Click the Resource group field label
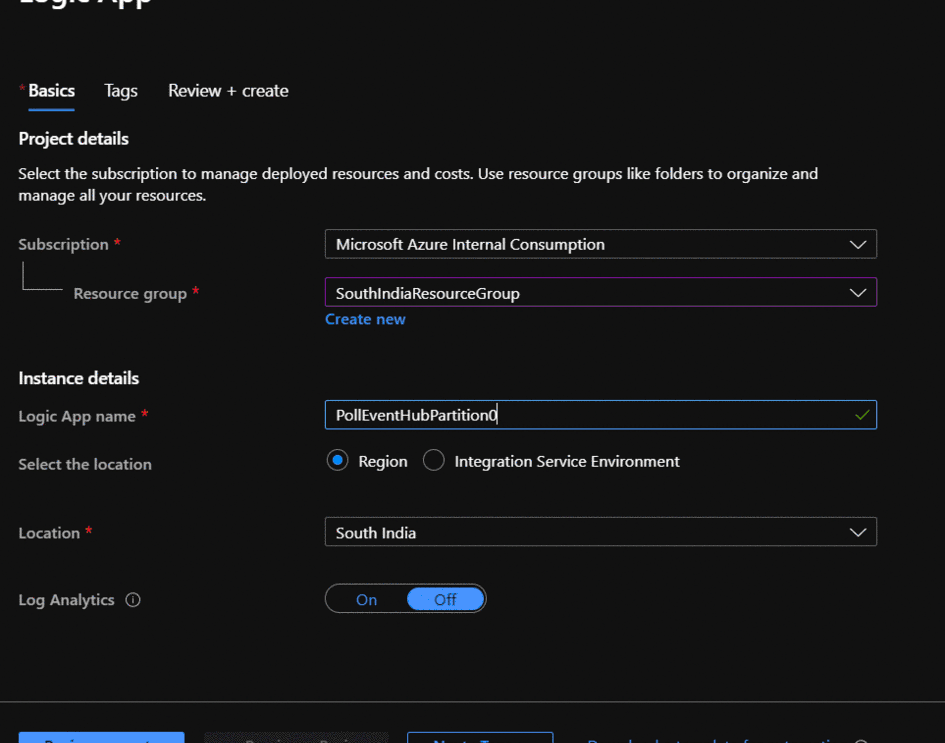 (x=130, y=293)
